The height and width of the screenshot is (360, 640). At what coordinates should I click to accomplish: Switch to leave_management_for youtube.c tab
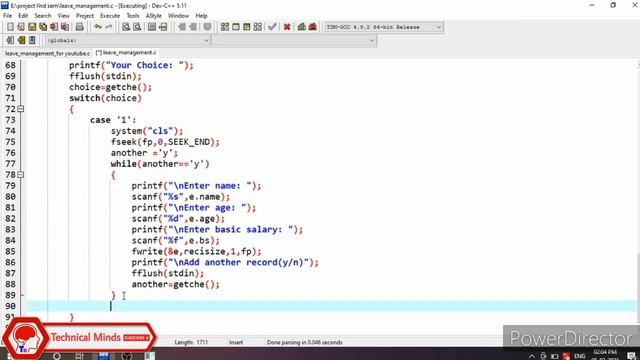(47, 53)
